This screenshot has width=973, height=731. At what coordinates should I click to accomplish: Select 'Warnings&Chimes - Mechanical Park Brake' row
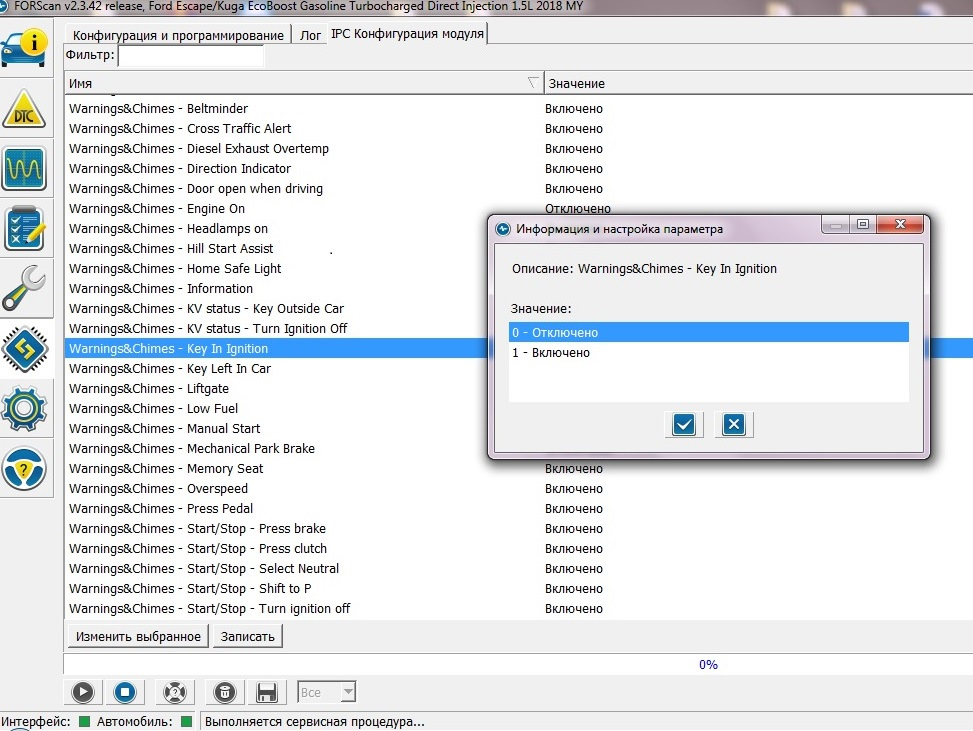pos(276,449)
